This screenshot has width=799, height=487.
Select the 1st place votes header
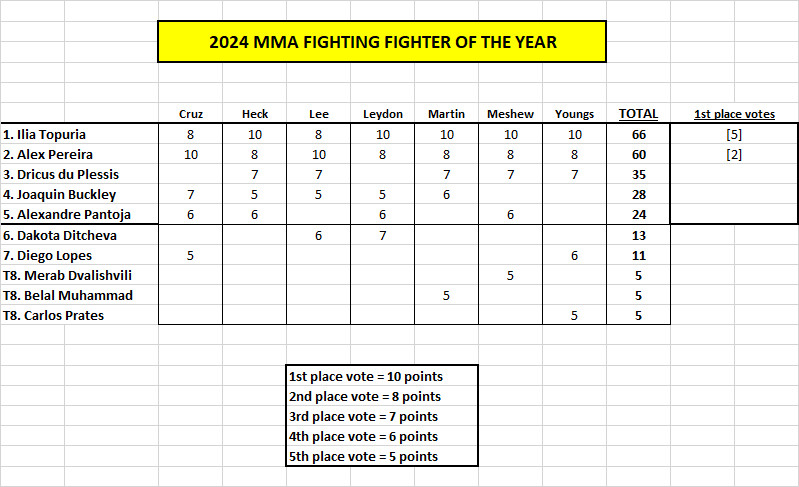(734, 114)
